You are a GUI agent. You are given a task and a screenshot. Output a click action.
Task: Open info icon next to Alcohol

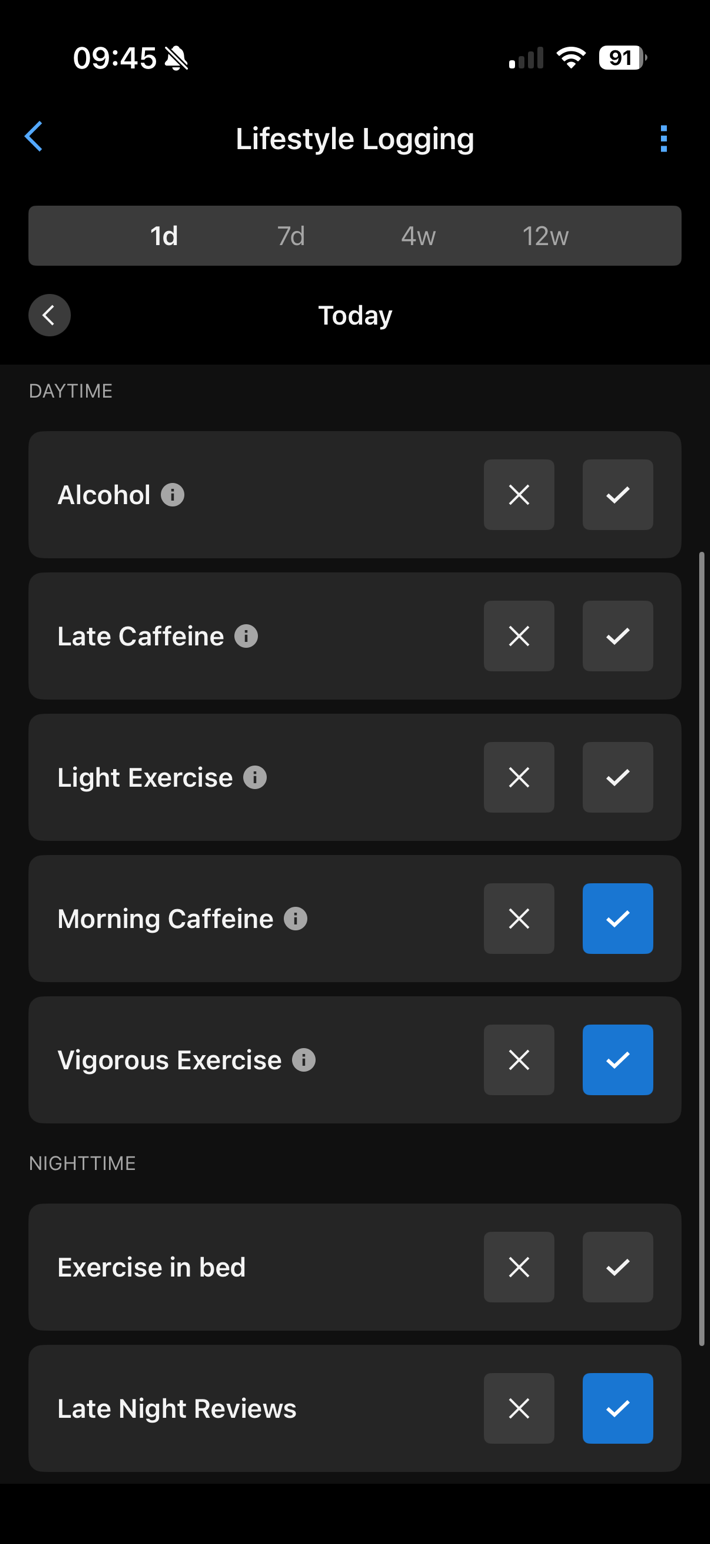pos(173,495)
